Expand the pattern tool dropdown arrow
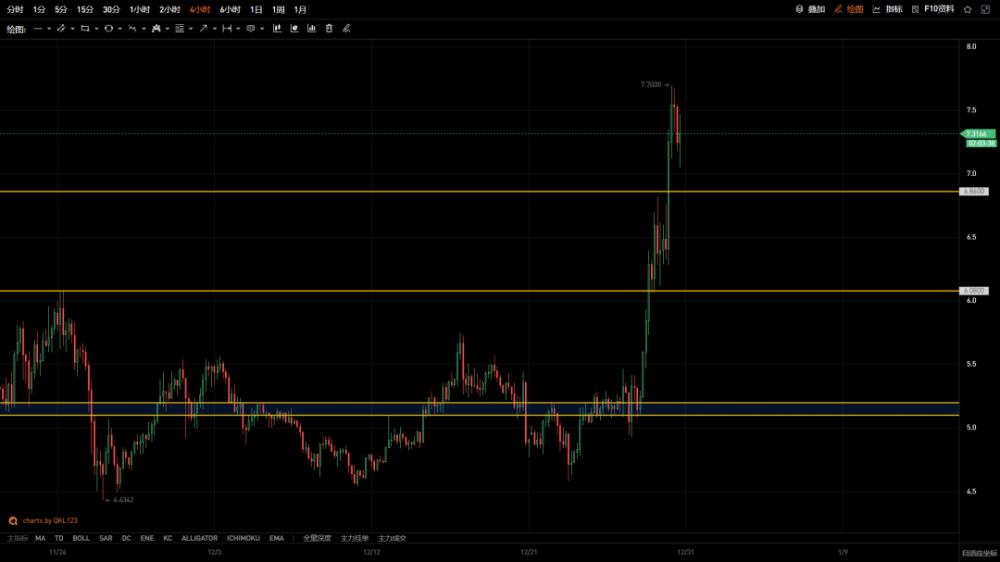This screenshot has width=1000, height=562. [x=167, y=29]
